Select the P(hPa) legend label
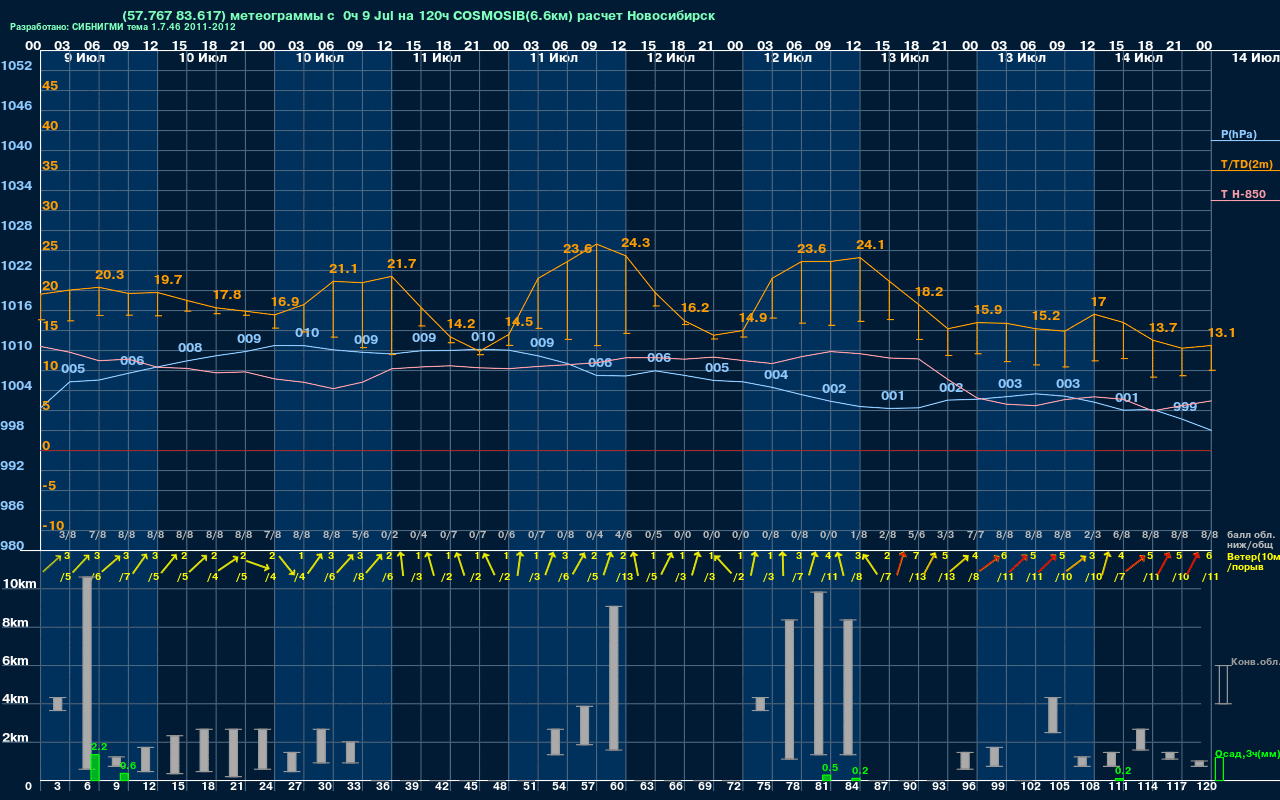This screenshot has height=800, width=1280. 1238,134
